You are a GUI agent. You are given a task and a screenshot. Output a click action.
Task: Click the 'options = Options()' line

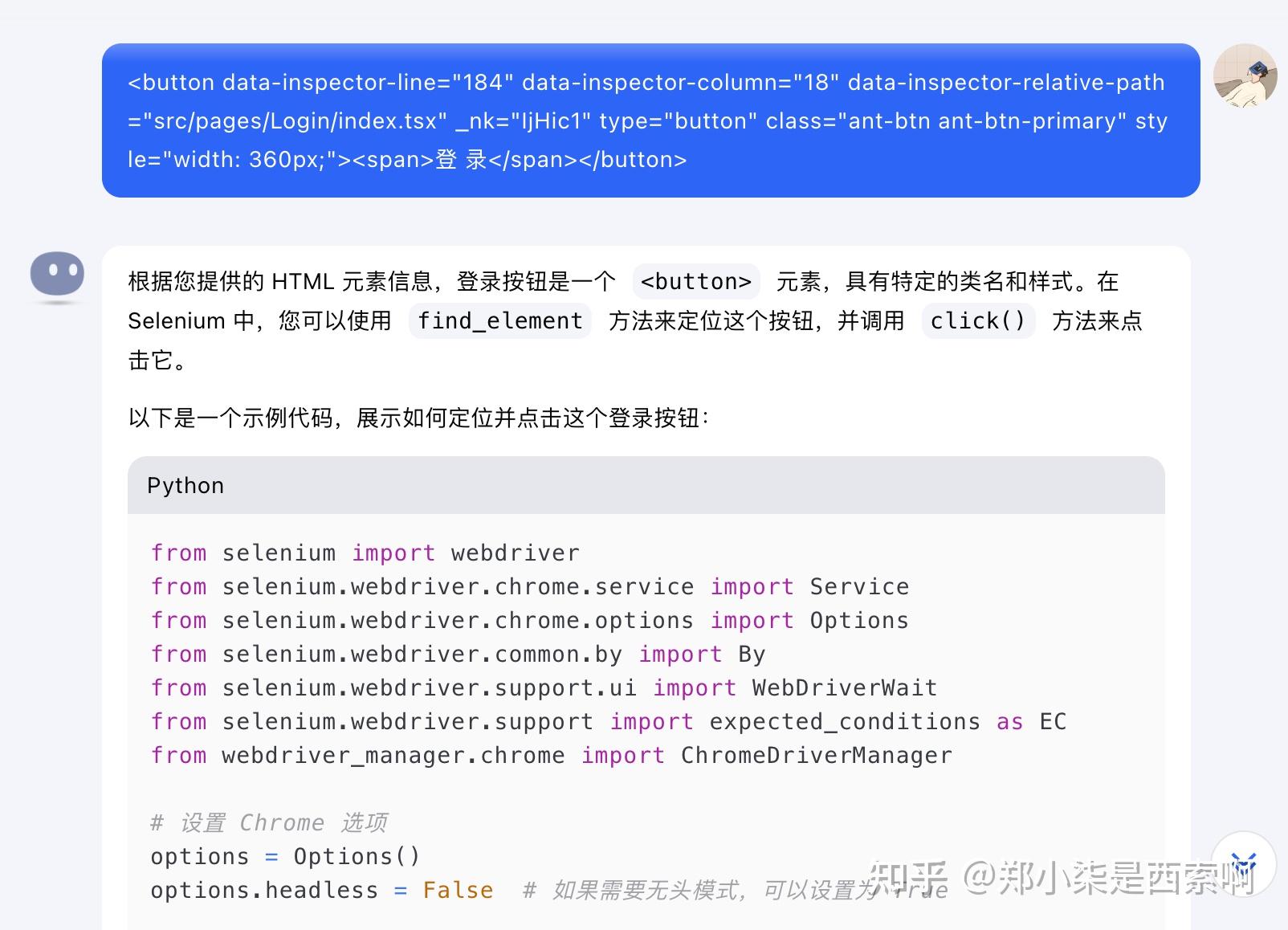(285, 857)
